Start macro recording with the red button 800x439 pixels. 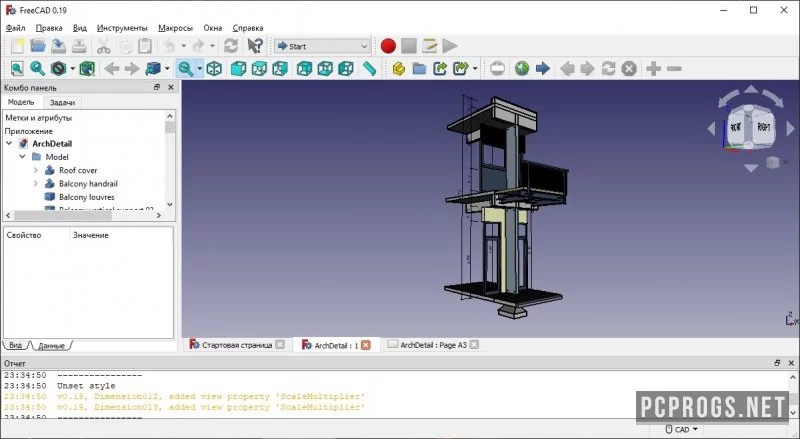tap(388, 46)
